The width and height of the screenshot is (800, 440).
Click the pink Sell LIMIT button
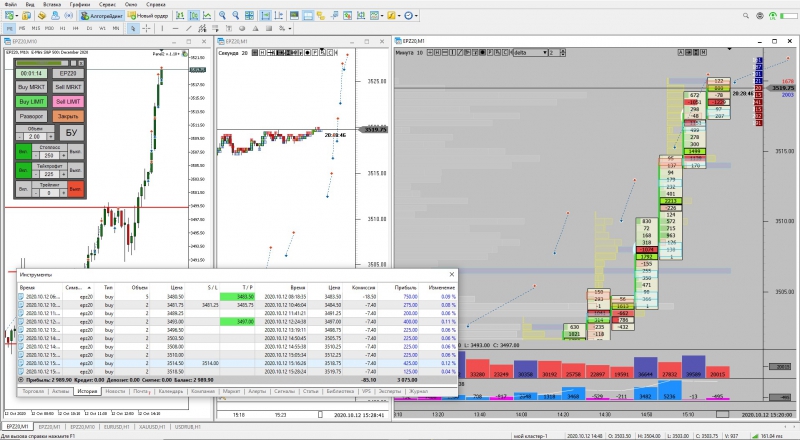coord(68,102)
